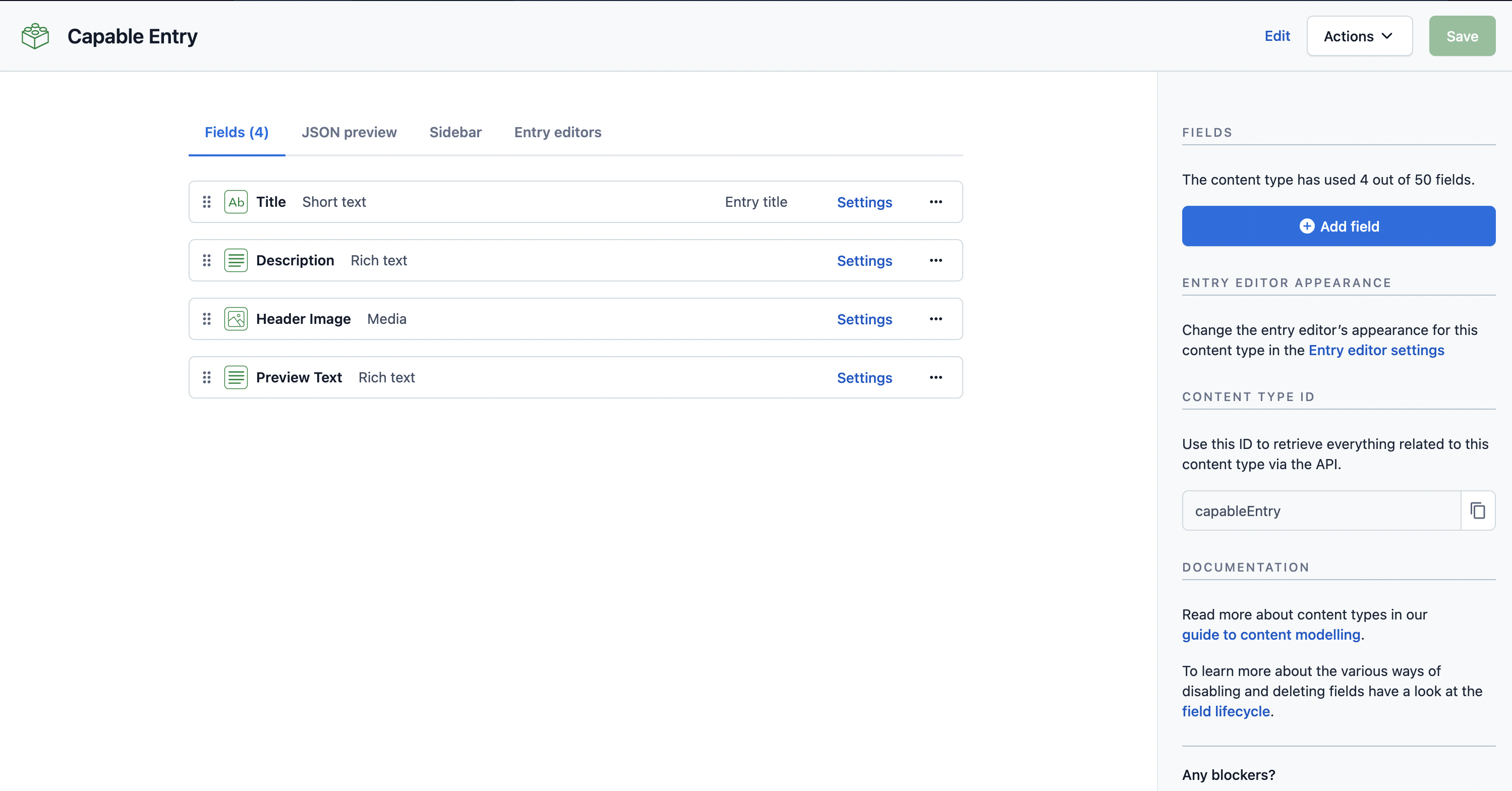Viewport: 1512px width, 791px height.
Task: Open the Entry editor settings link
Action: tap(1376, 350)
